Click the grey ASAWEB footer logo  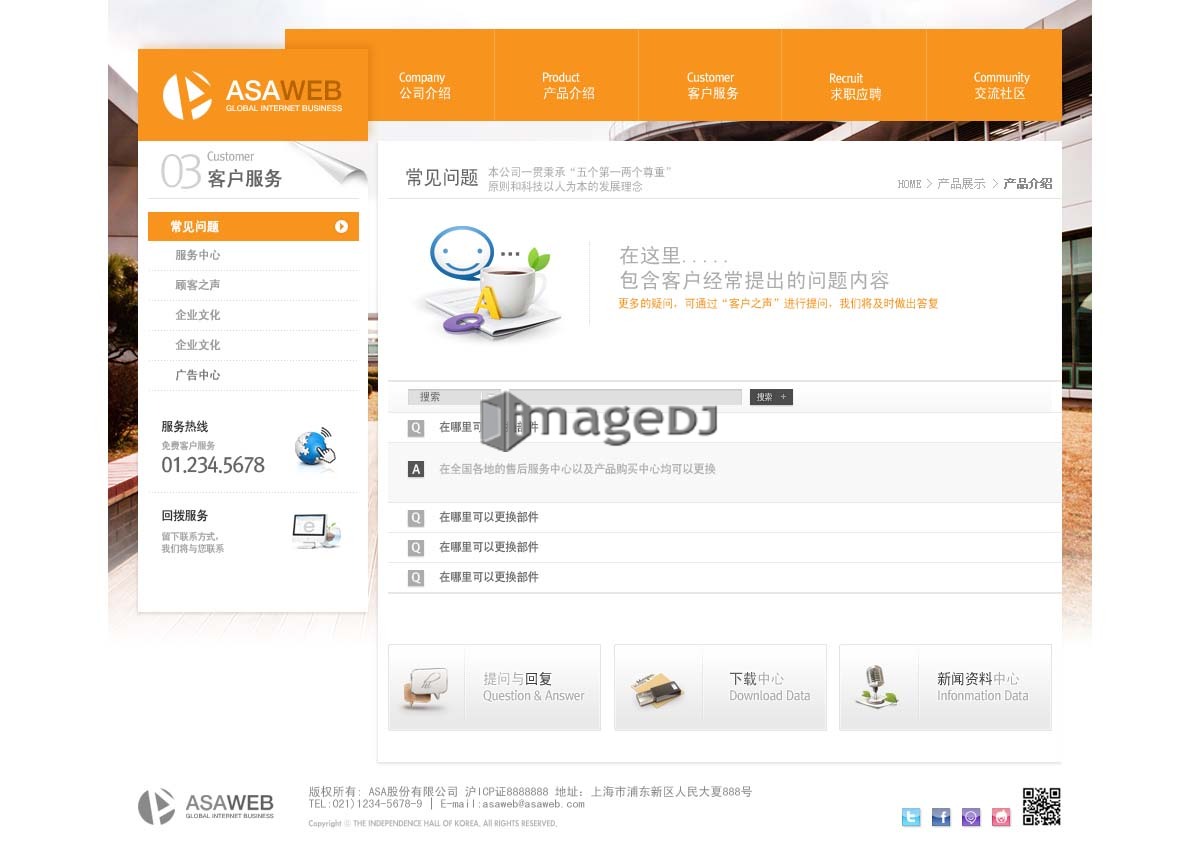tap(206, 806)
